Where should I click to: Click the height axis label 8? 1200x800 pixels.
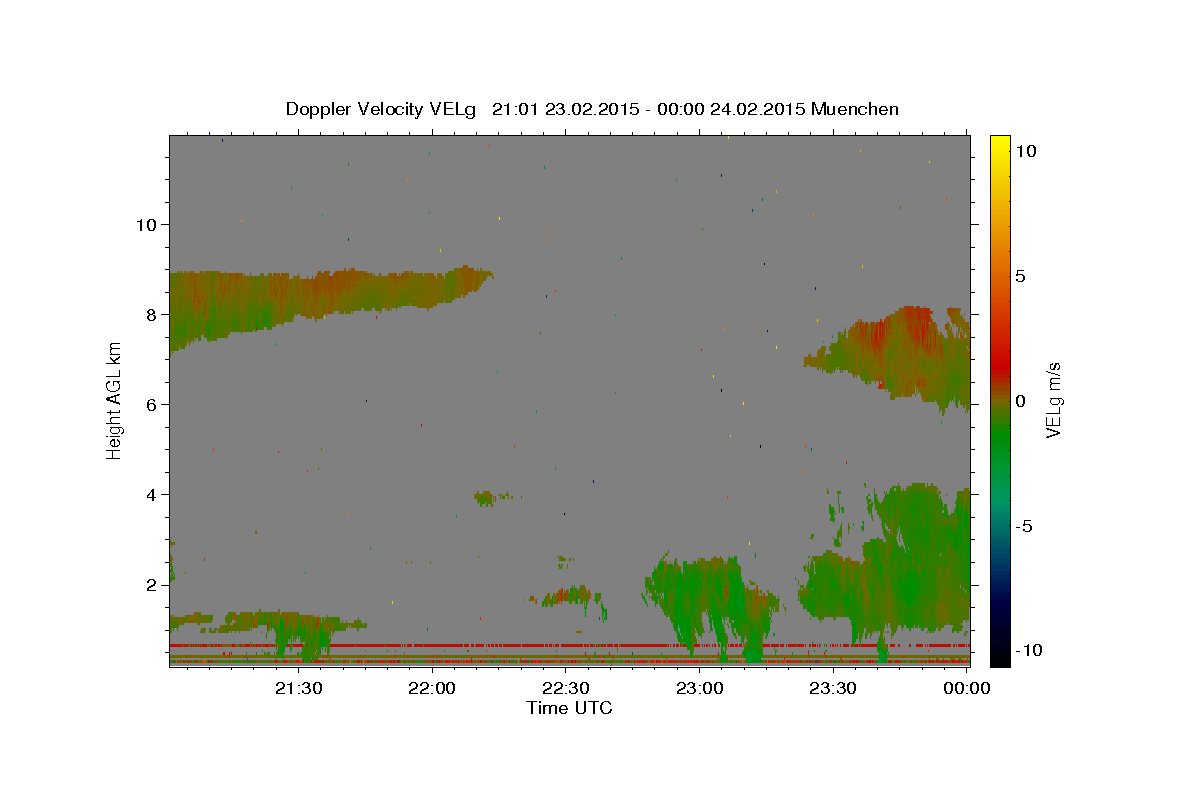(x=152, y=314)
